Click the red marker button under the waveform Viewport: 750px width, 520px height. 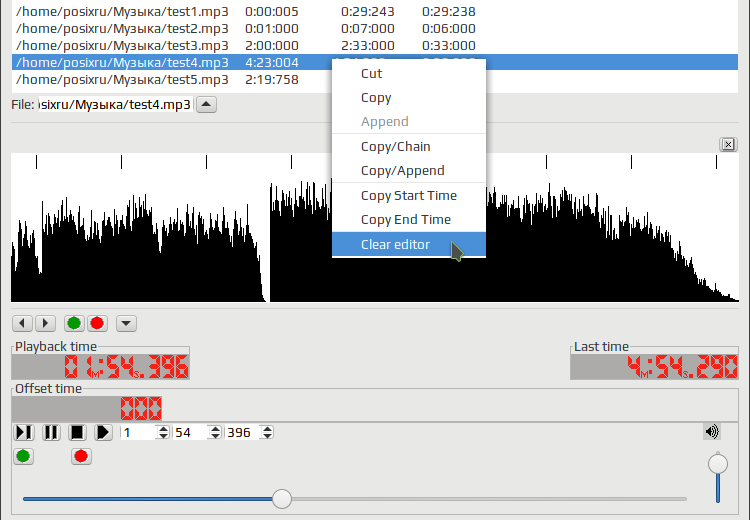point(97,323)
